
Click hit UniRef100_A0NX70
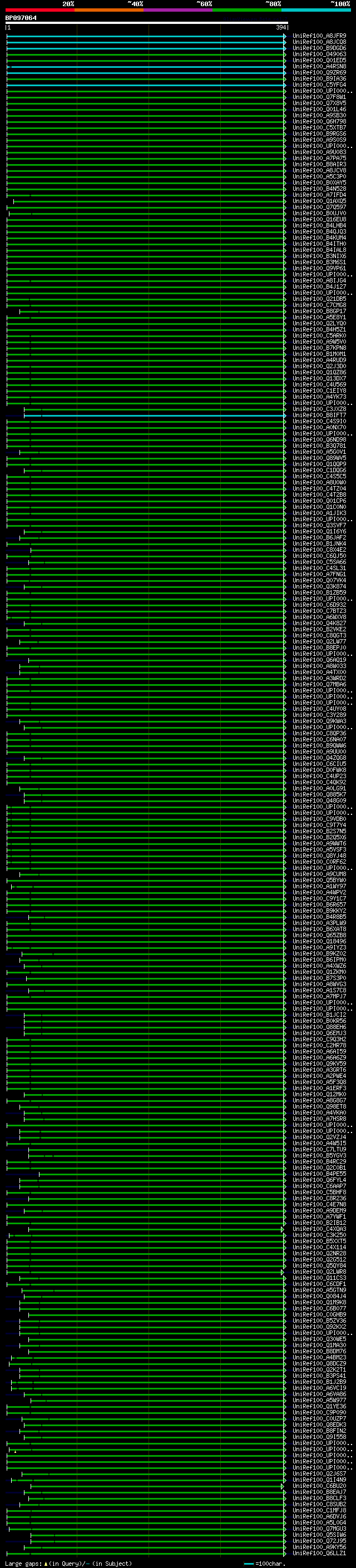click(319, 427)
